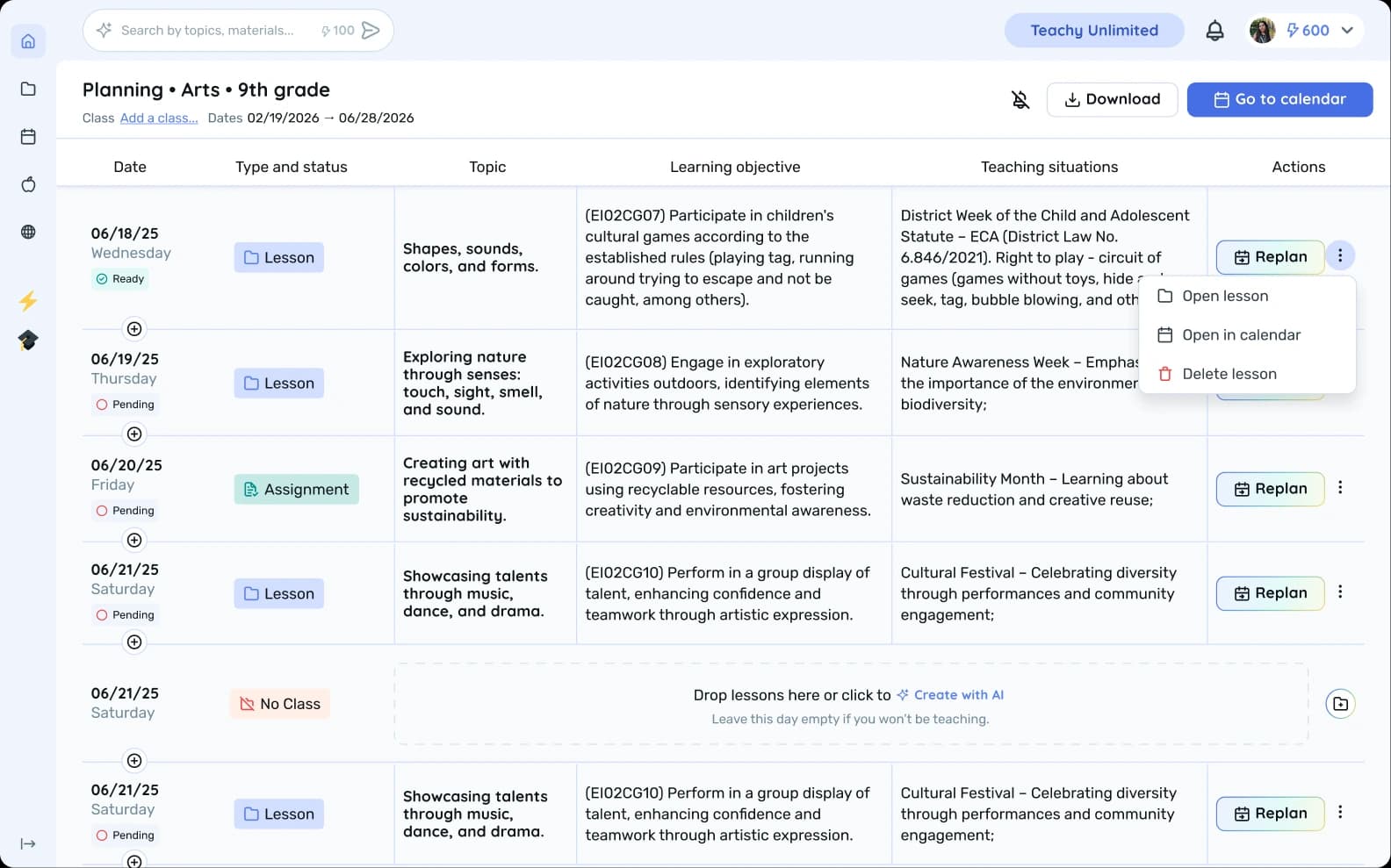1391x868 pixels.
Task: Replan the Creating art with recycled materials assignment
Action: 1270,489
